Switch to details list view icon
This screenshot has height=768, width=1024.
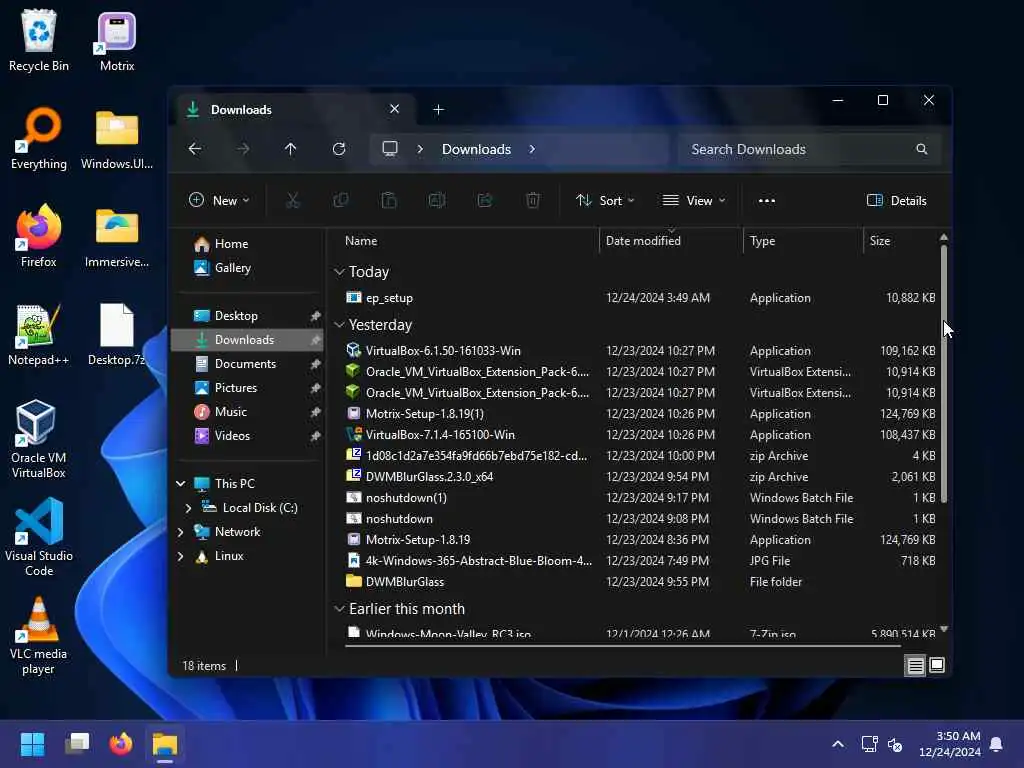915,665
